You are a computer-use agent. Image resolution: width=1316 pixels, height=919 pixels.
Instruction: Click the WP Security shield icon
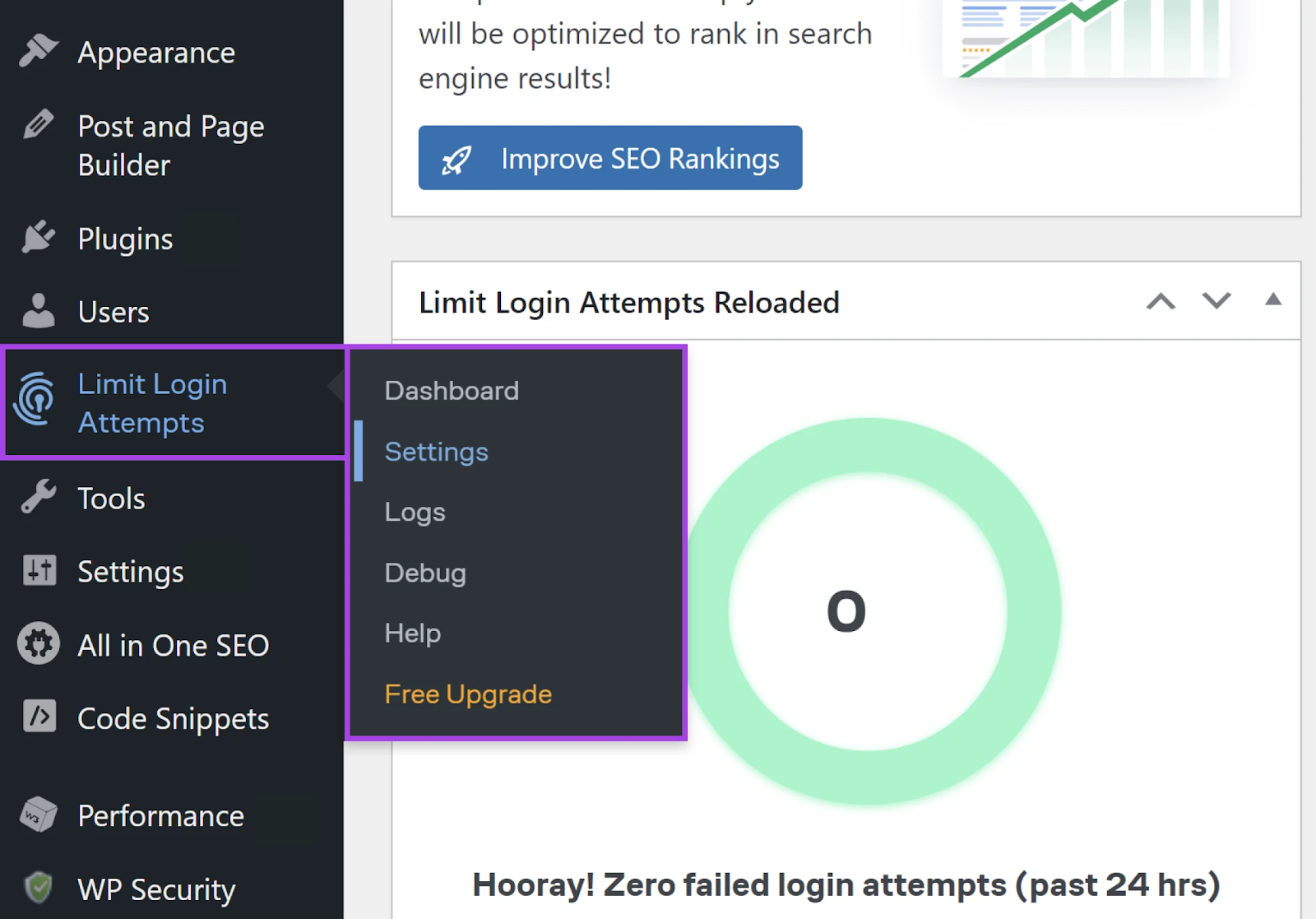pos(39,888)
